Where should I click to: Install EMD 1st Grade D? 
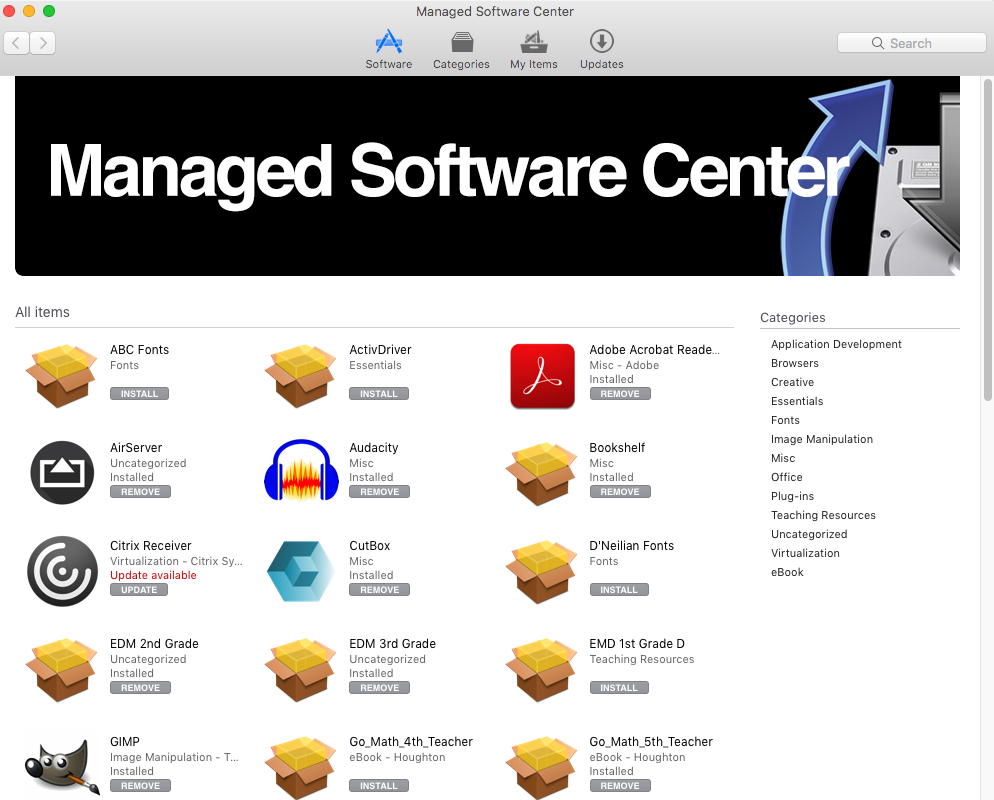[x=619, y=687]
